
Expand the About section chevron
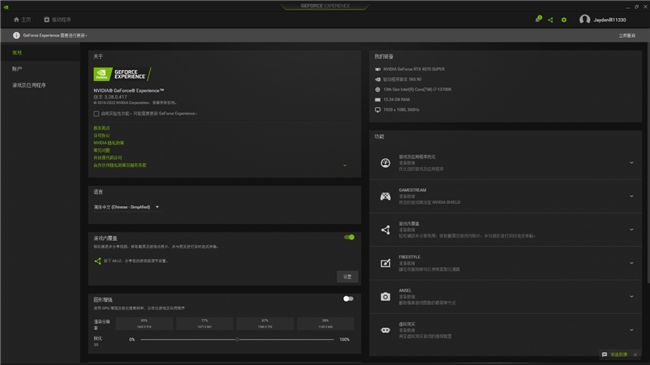point(345,165)
